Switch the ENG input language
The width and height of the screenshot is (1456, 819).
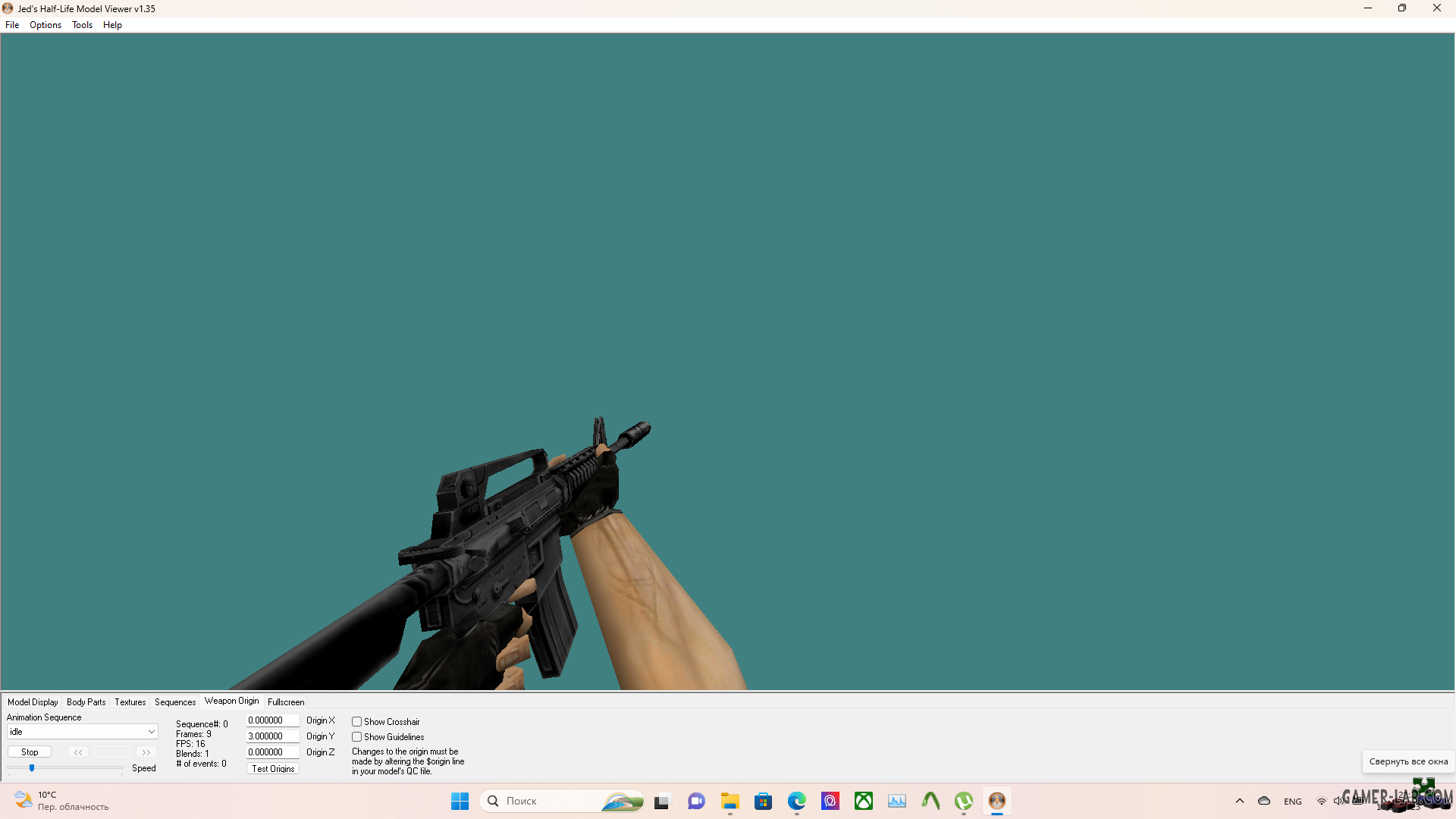click(x=1292, y=802)
